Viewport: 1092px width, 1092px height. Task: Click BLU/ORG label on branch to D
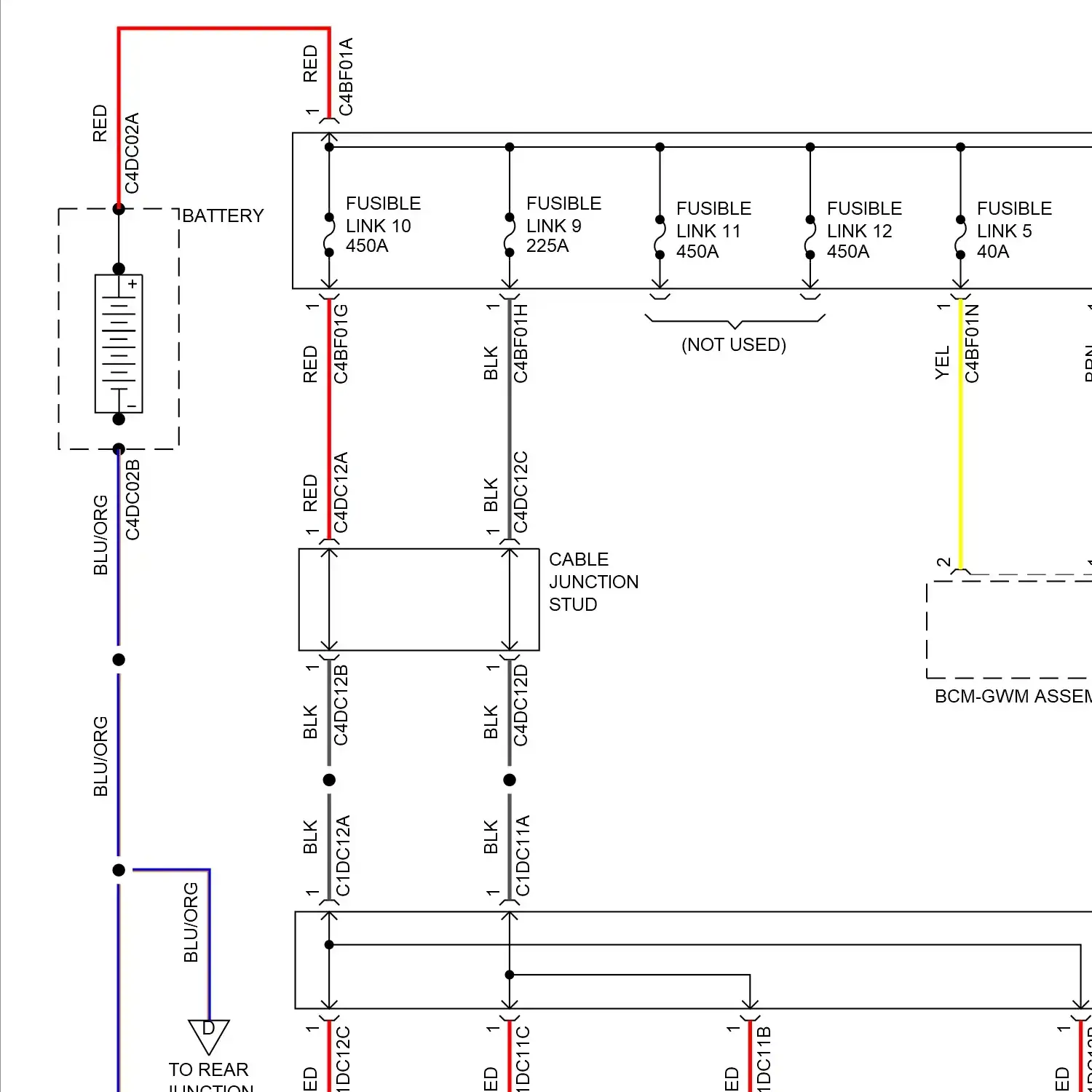[191, 922]
